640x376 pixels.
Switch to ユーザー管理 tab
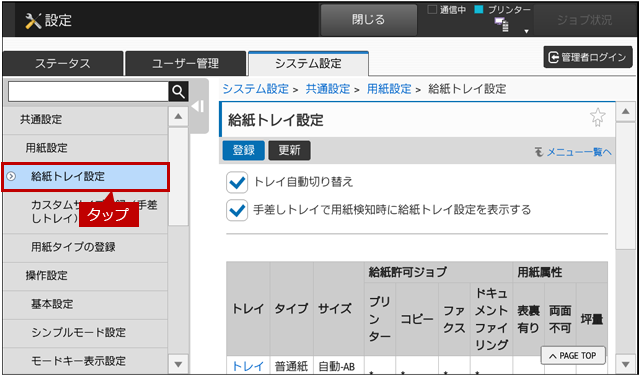(186, 64)
